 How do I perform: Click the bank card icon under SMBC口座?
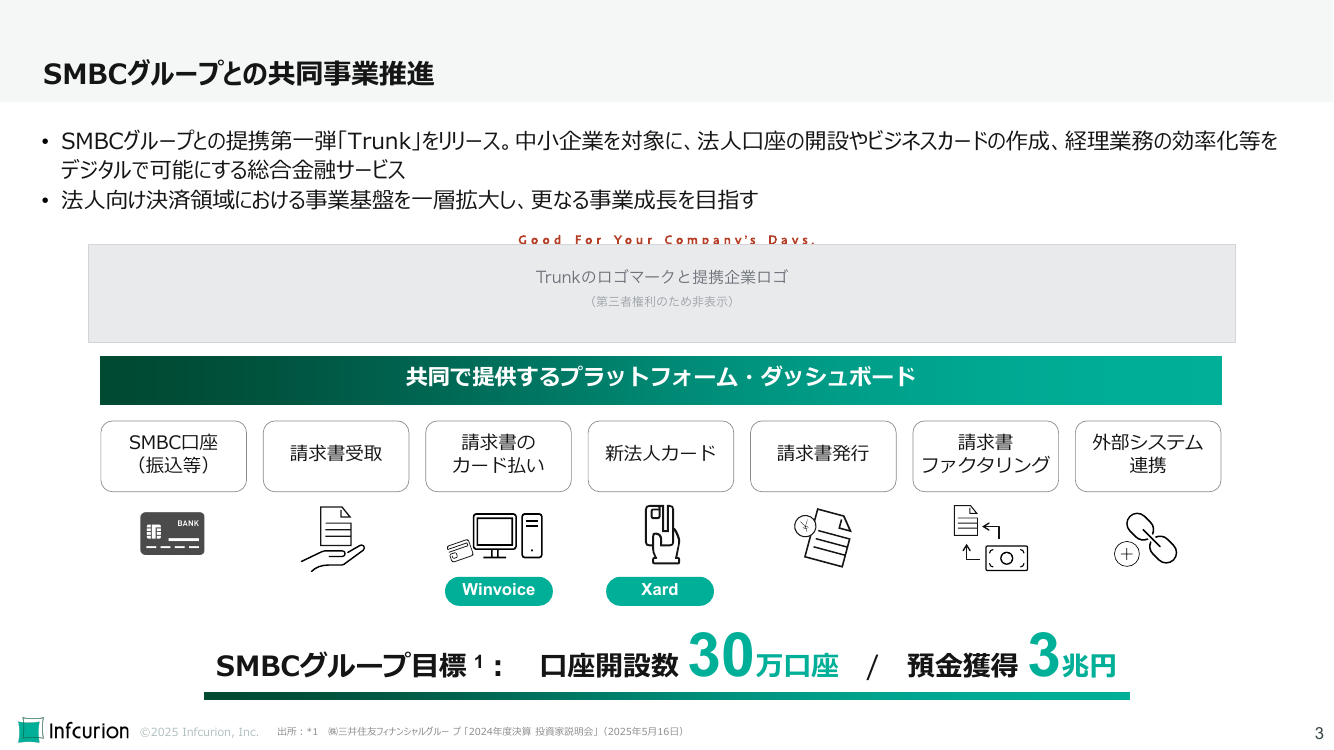click(x=172, y=534)
